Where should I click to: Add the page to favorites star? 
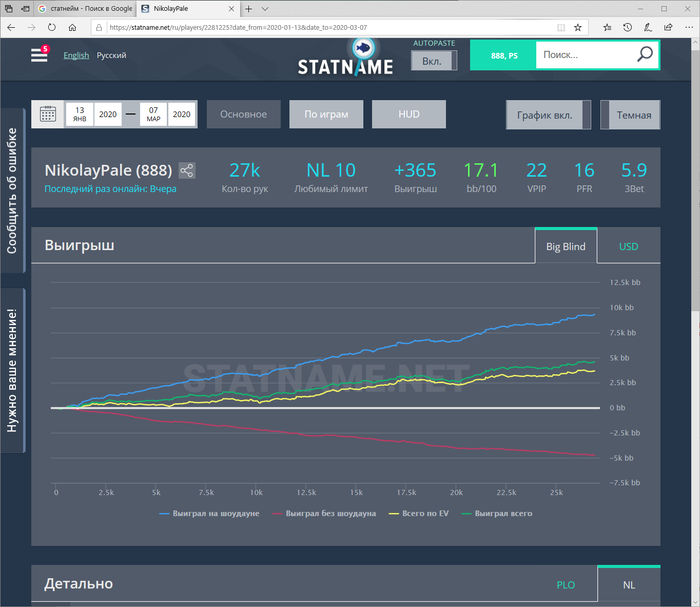pyautogui.click(x=578, y=28)
